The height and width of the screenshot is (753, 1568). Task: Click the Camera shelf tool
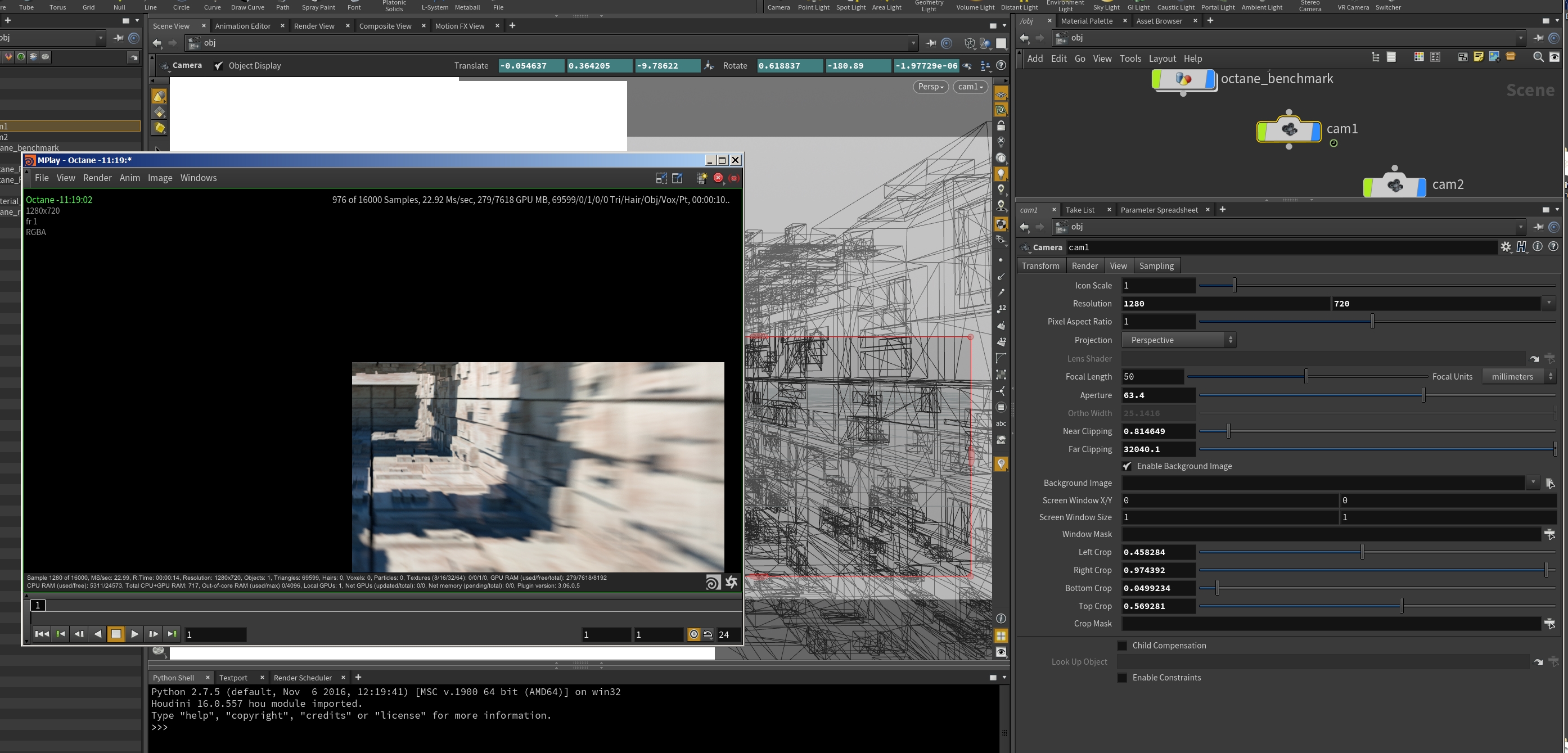point(778,6)
